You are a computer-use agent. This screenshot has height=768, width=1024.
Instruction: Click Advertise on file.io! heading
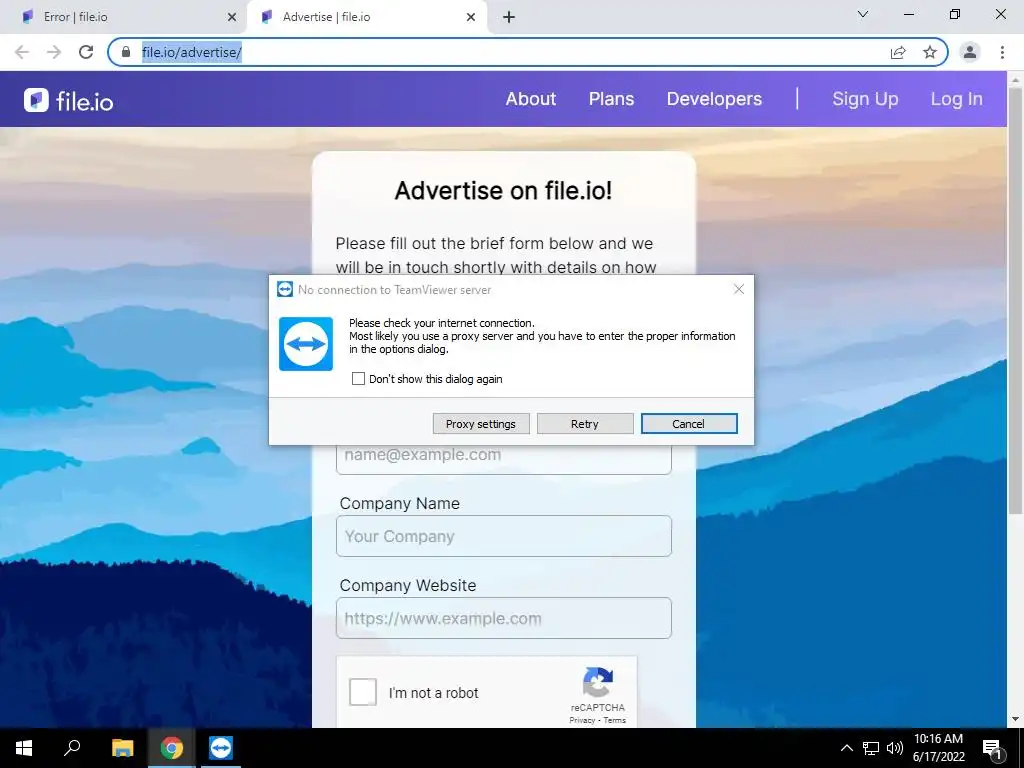[x=504, y=191]
